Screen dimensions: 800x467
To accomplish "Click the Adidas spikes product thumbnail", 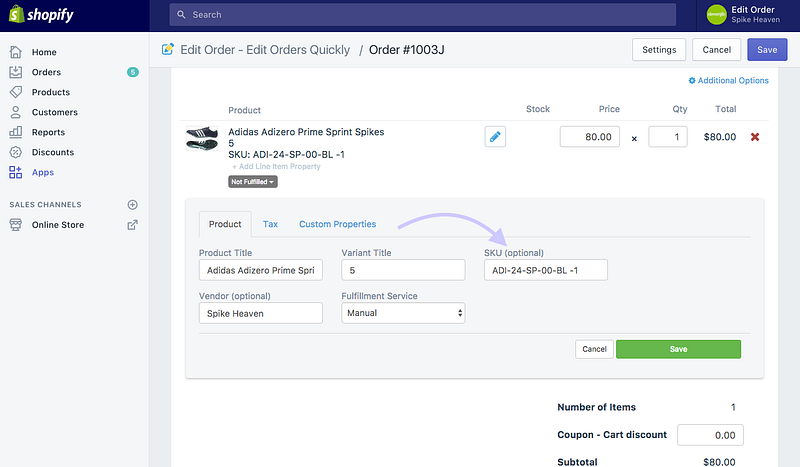I will pyautogui.click(x=202, y=138).
